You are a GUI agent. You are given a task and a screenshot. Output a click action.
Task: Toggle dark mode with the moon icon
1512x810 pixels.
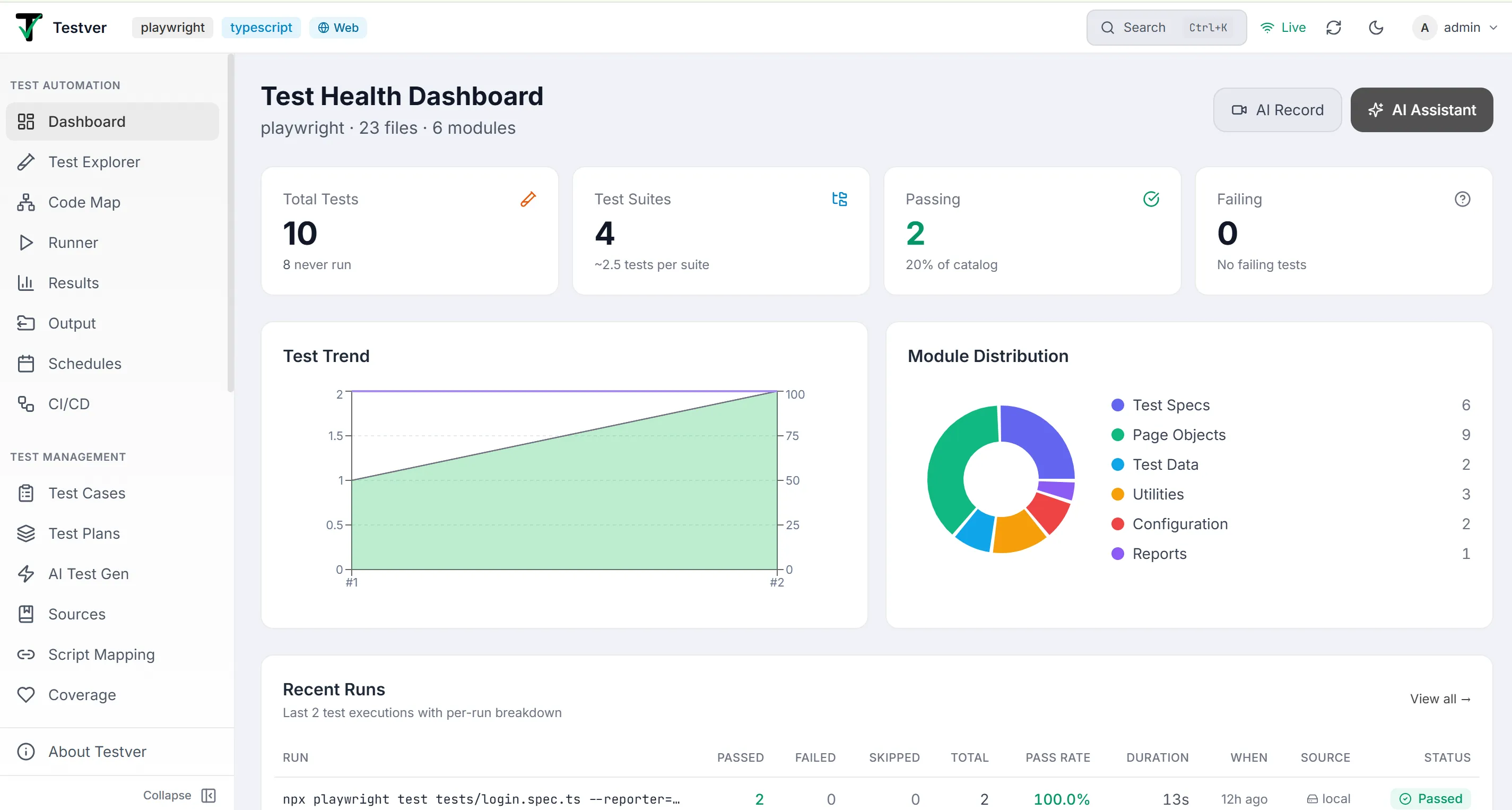[x=1375, y=28]
